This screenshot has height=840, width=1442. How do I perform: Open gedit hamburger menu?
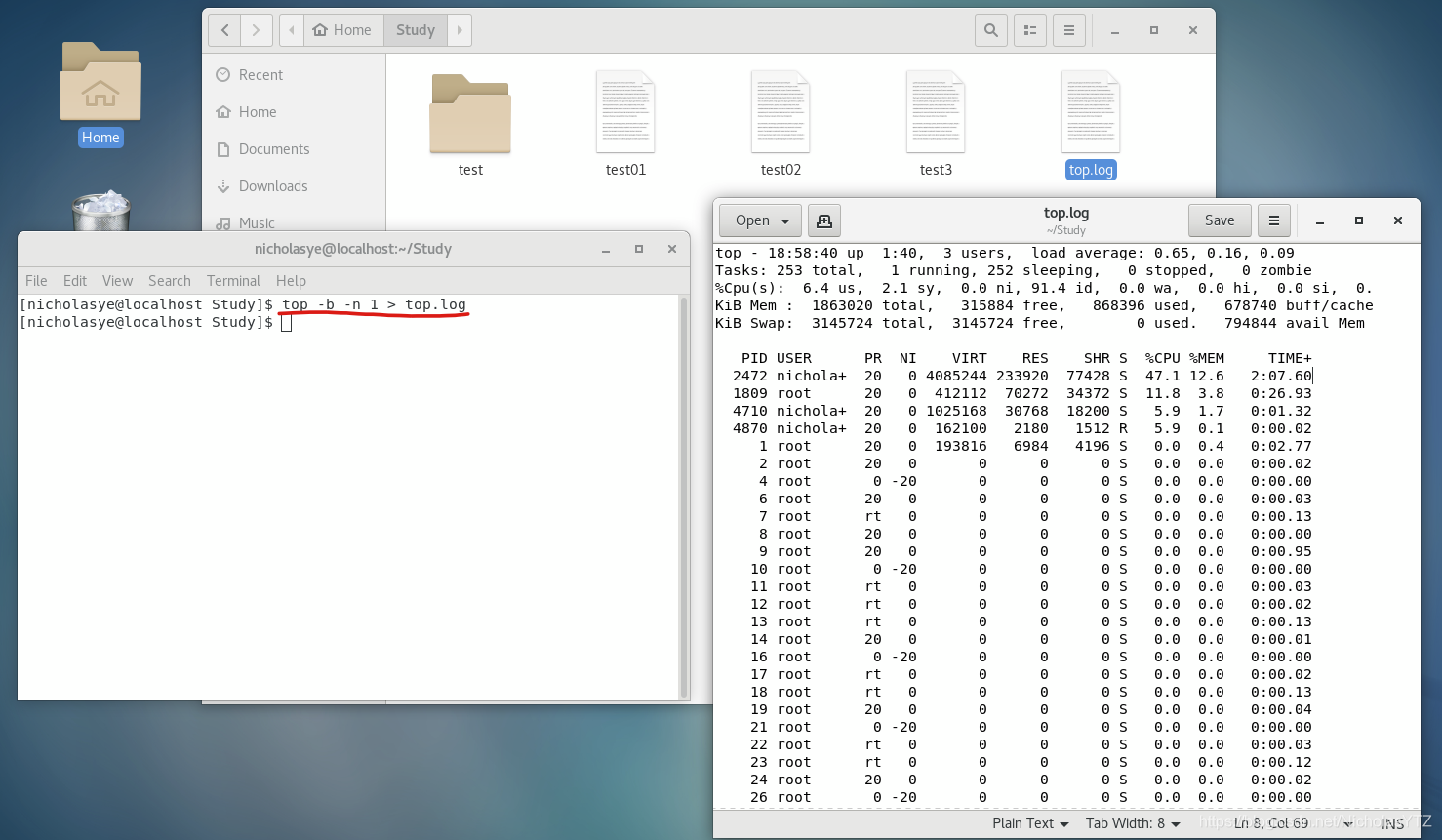tap(1274, 220)
